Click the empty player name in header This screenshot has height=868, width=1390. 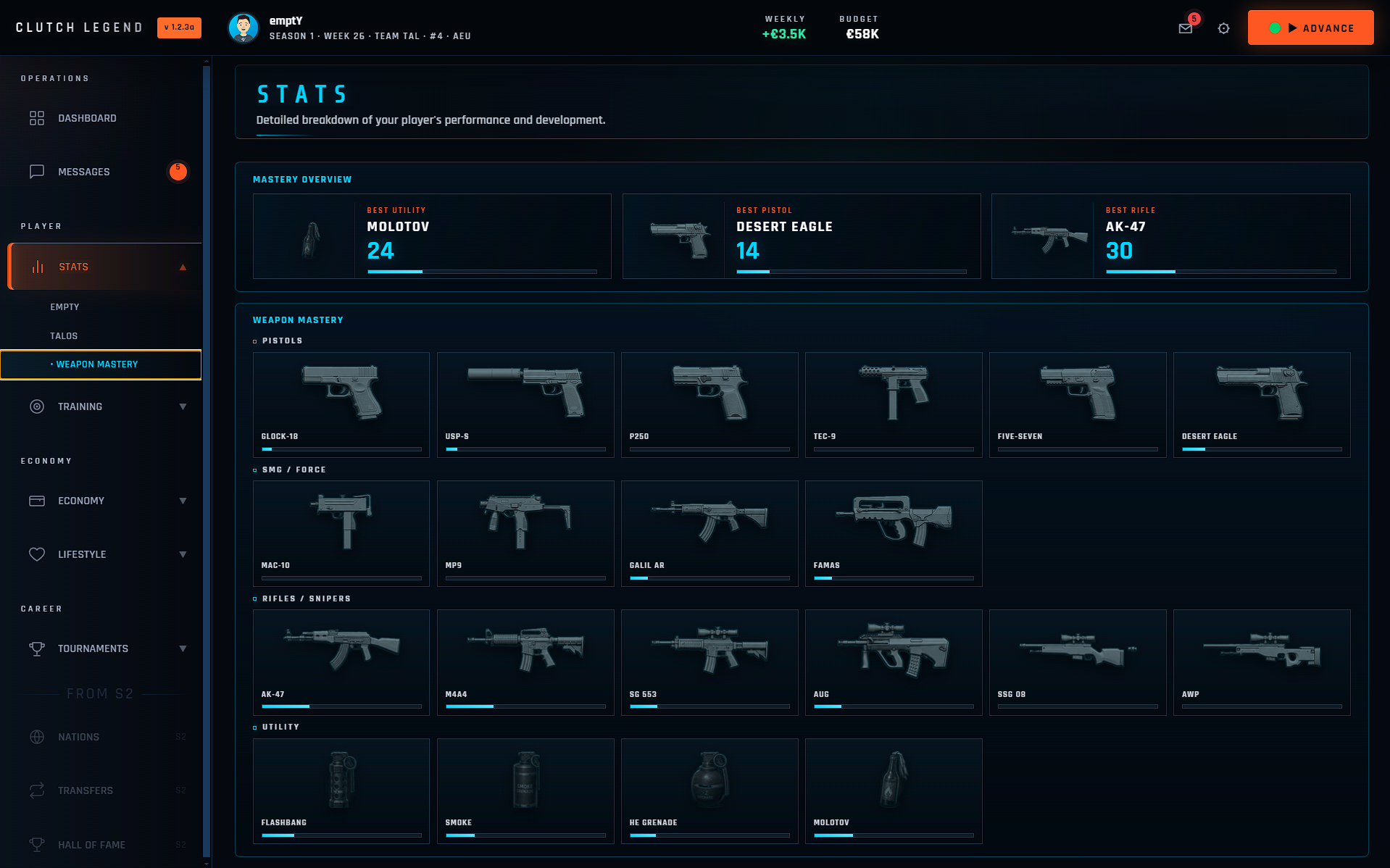click(x=286, y=20)
